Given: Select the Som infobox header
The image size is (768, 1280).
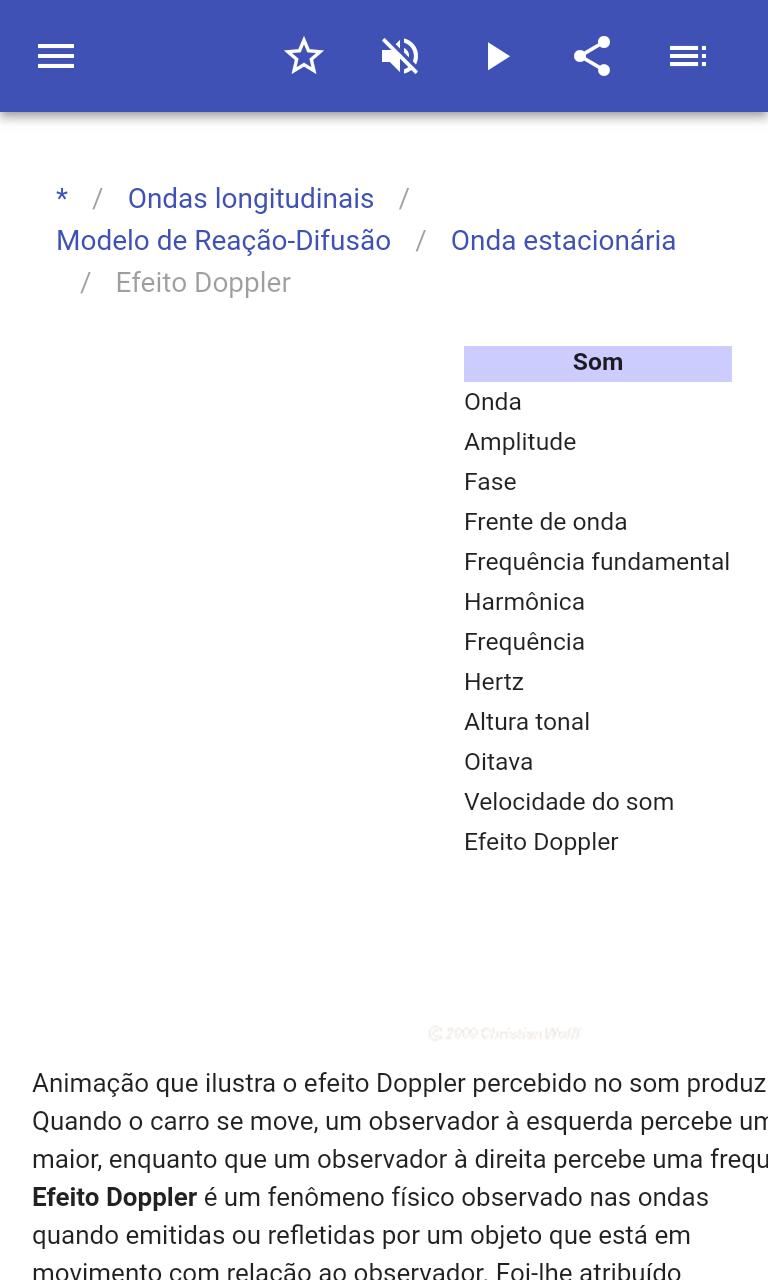Looking at the screenshot, I should tap(598, 363).
